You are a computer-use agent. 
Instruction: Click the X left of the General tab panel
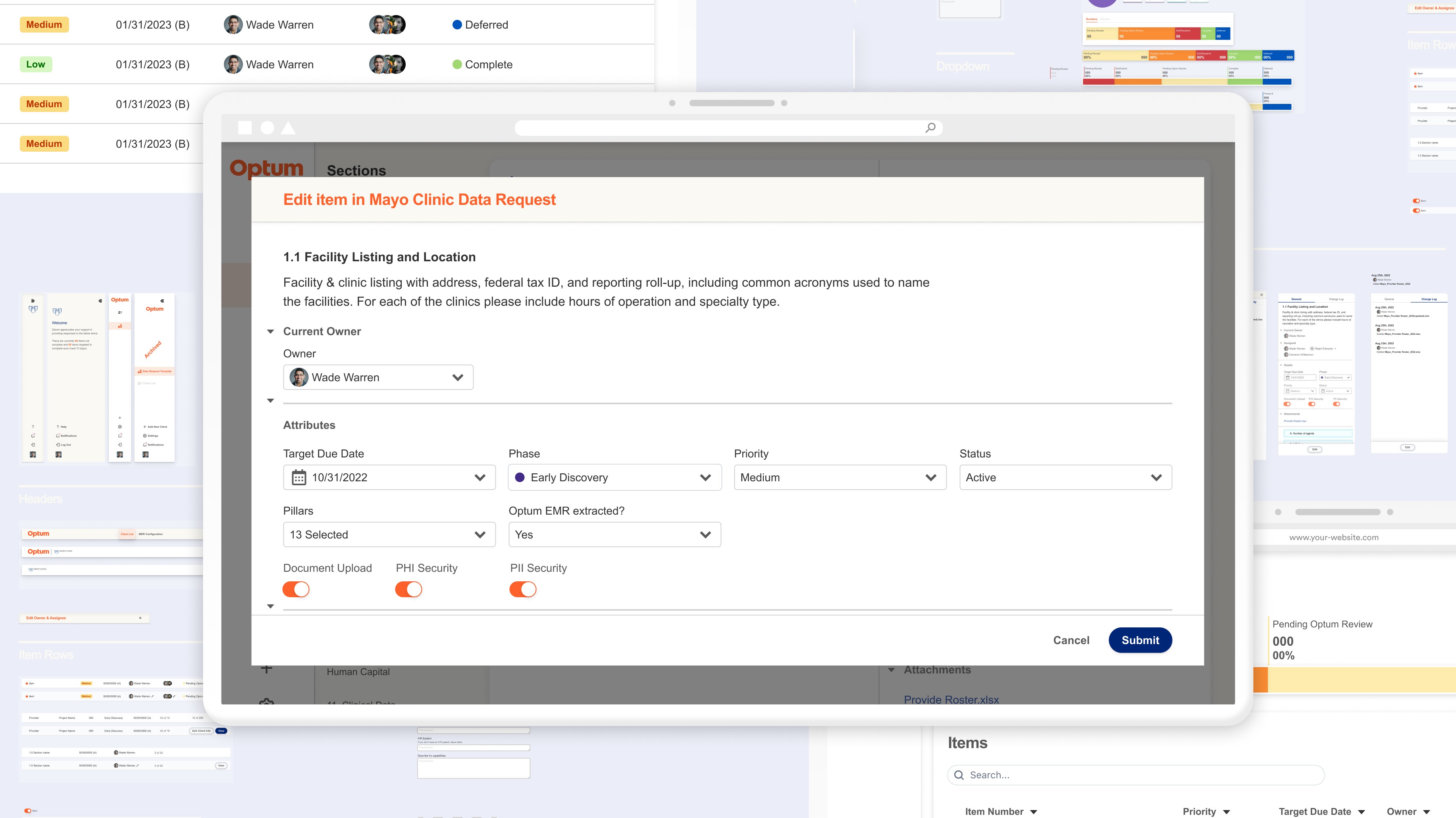[x=1261, y=295]
